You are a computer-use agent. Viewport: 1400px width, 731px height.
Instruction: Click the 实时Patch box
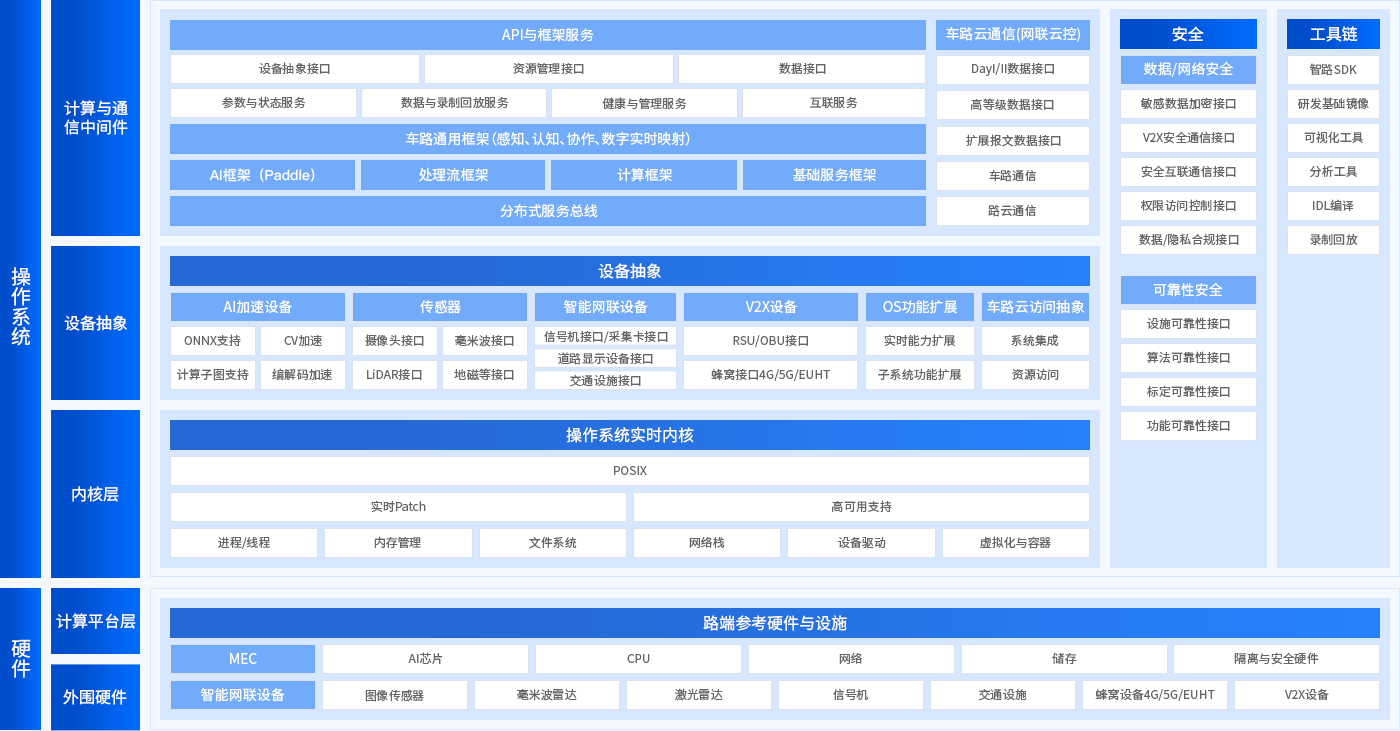click(398, 507)
